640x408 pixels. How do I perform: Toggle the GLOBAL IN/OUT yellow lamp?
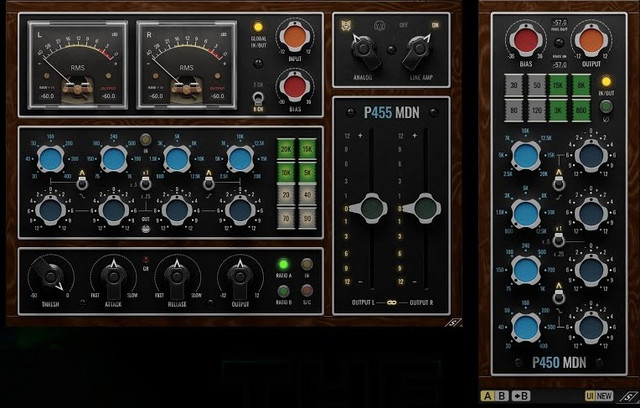[x=258, y=27]
